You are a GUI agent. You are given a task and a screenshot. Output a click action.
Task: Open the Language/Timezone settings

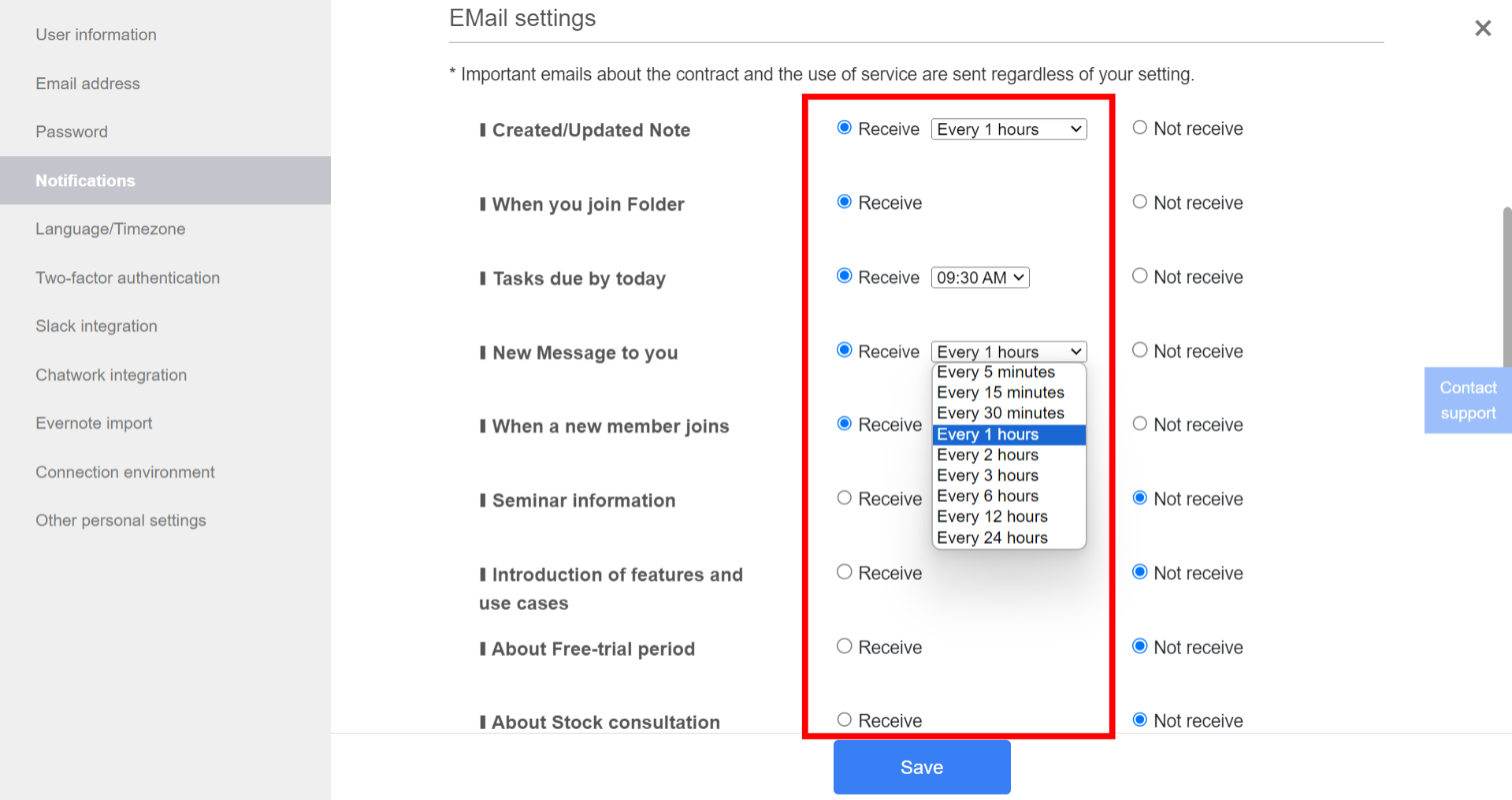click(x=110, y=229)
